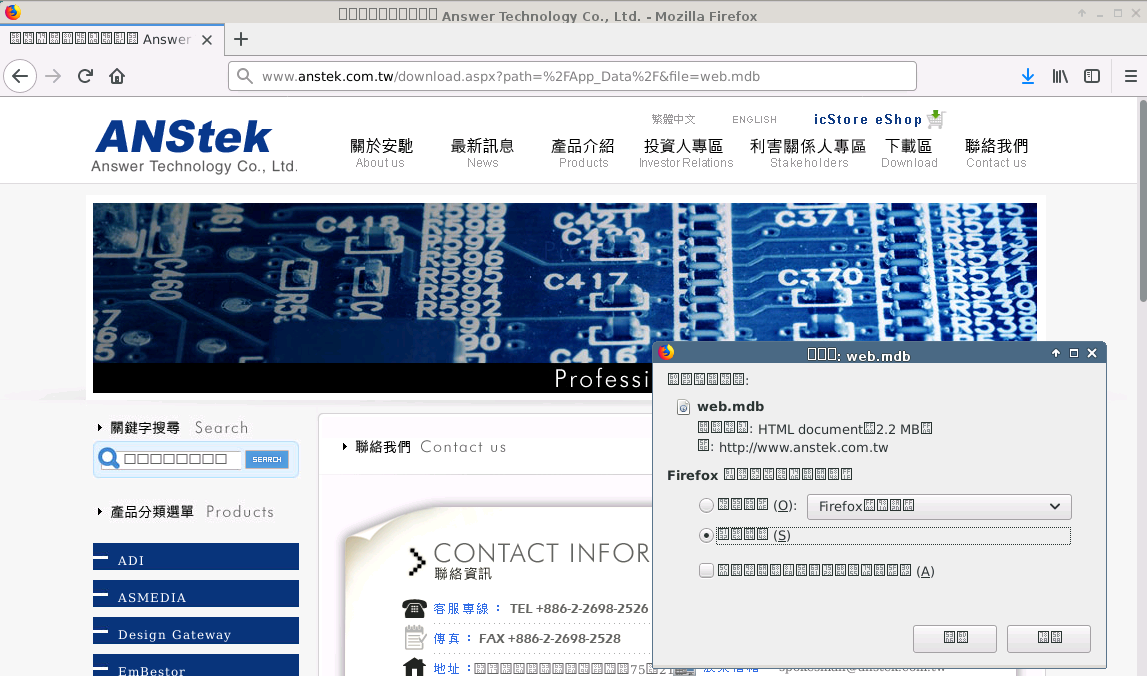This screenshot has width=1147, height=676.
Task: Click the magnifier icon in URL bar
Action: (245, 76)
